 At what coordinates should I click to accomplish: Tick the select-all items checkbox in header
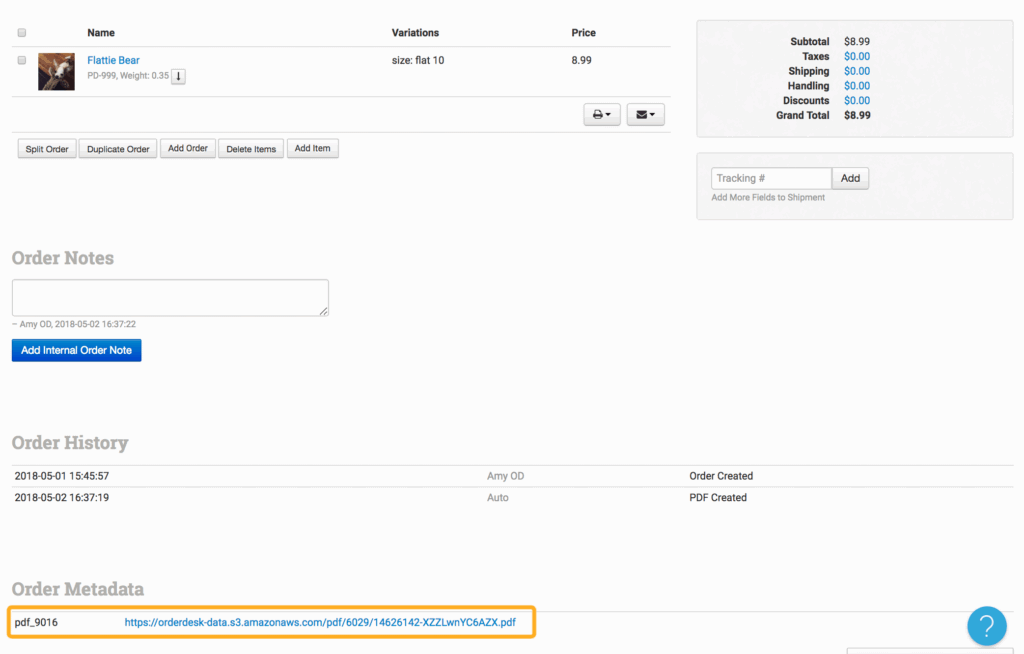click(x=22, y=33)
